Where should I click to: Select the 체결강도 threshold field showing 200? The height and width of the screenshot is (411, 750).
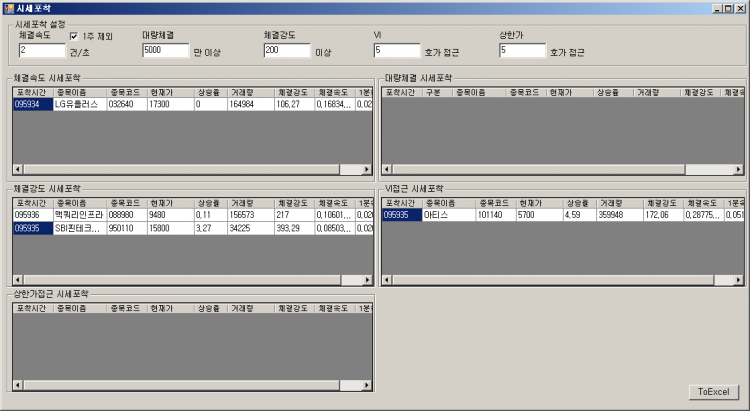tap(286, 50)
